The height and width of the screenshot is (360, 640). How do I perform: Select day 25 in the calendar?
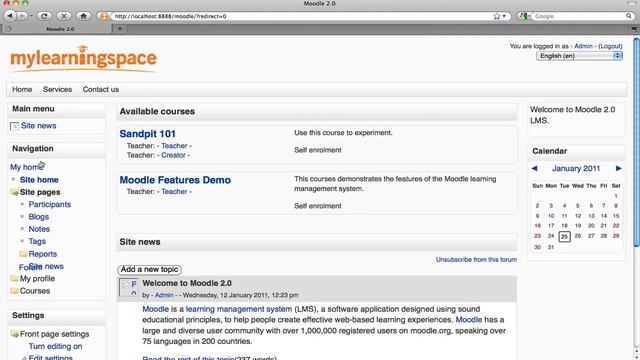564,236
